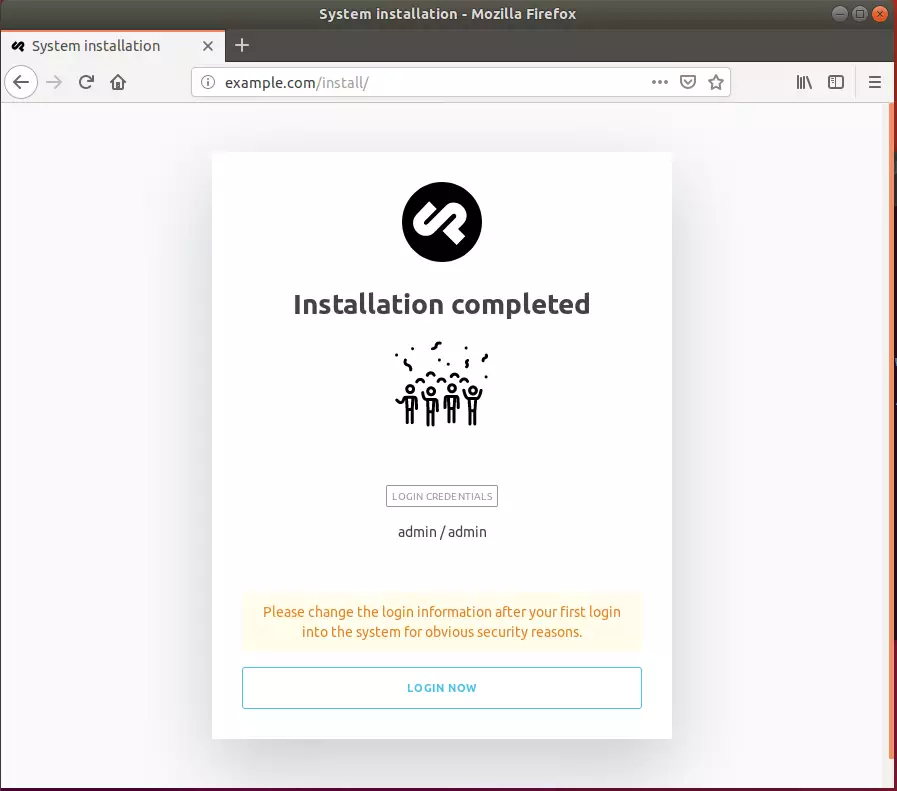Show site information for example.com
Screen dimensions: 897x791
208,82
